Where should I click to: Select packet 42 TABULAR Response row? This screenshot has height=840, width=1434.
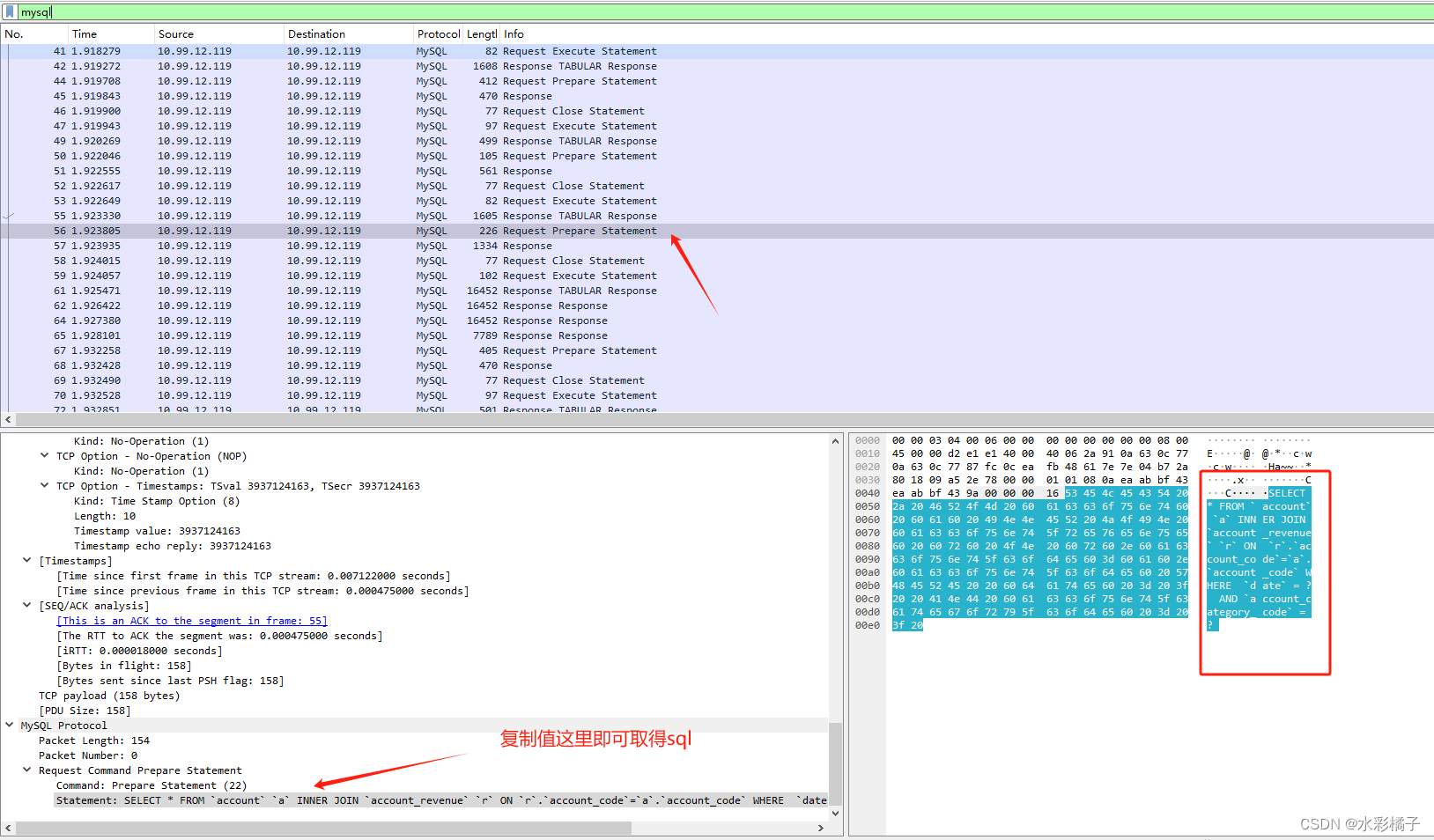click(717, 66)
